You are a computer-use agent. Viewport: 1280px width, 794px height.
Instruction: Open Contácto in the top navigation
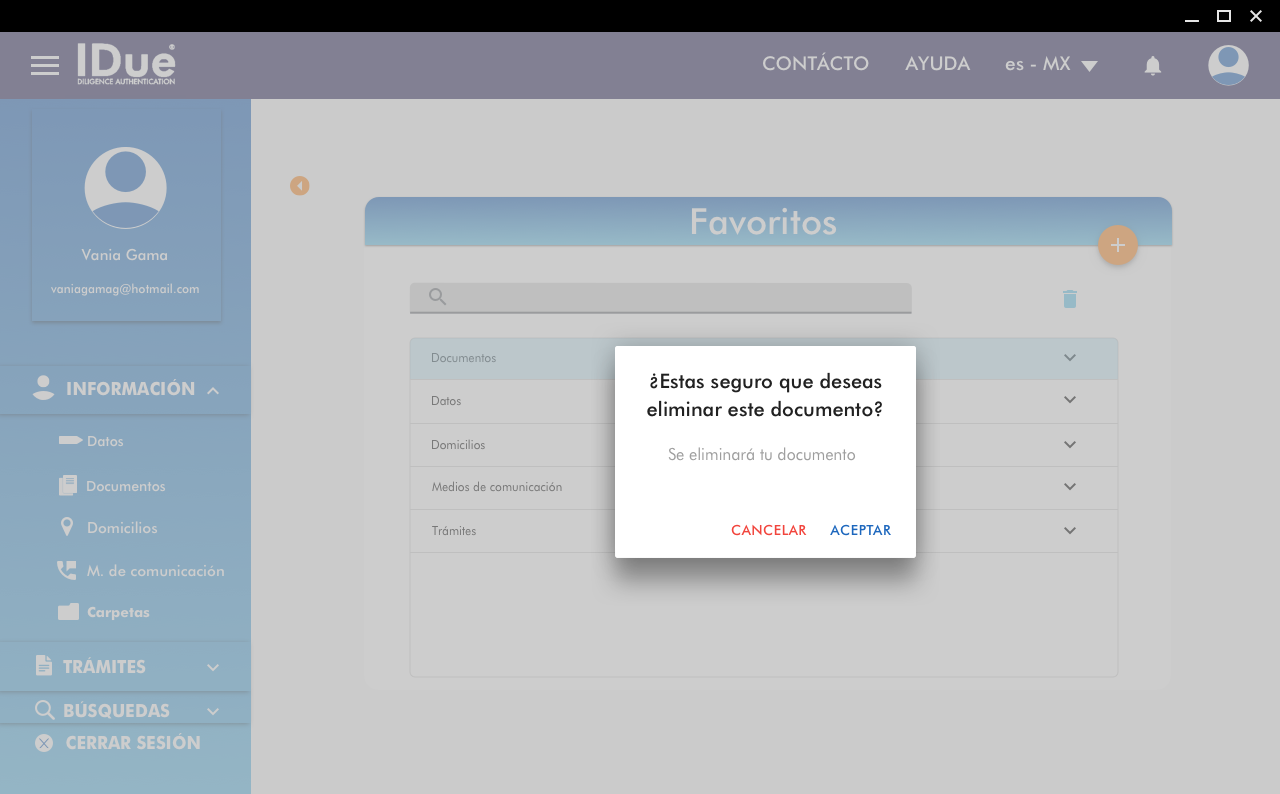(815, 64)
